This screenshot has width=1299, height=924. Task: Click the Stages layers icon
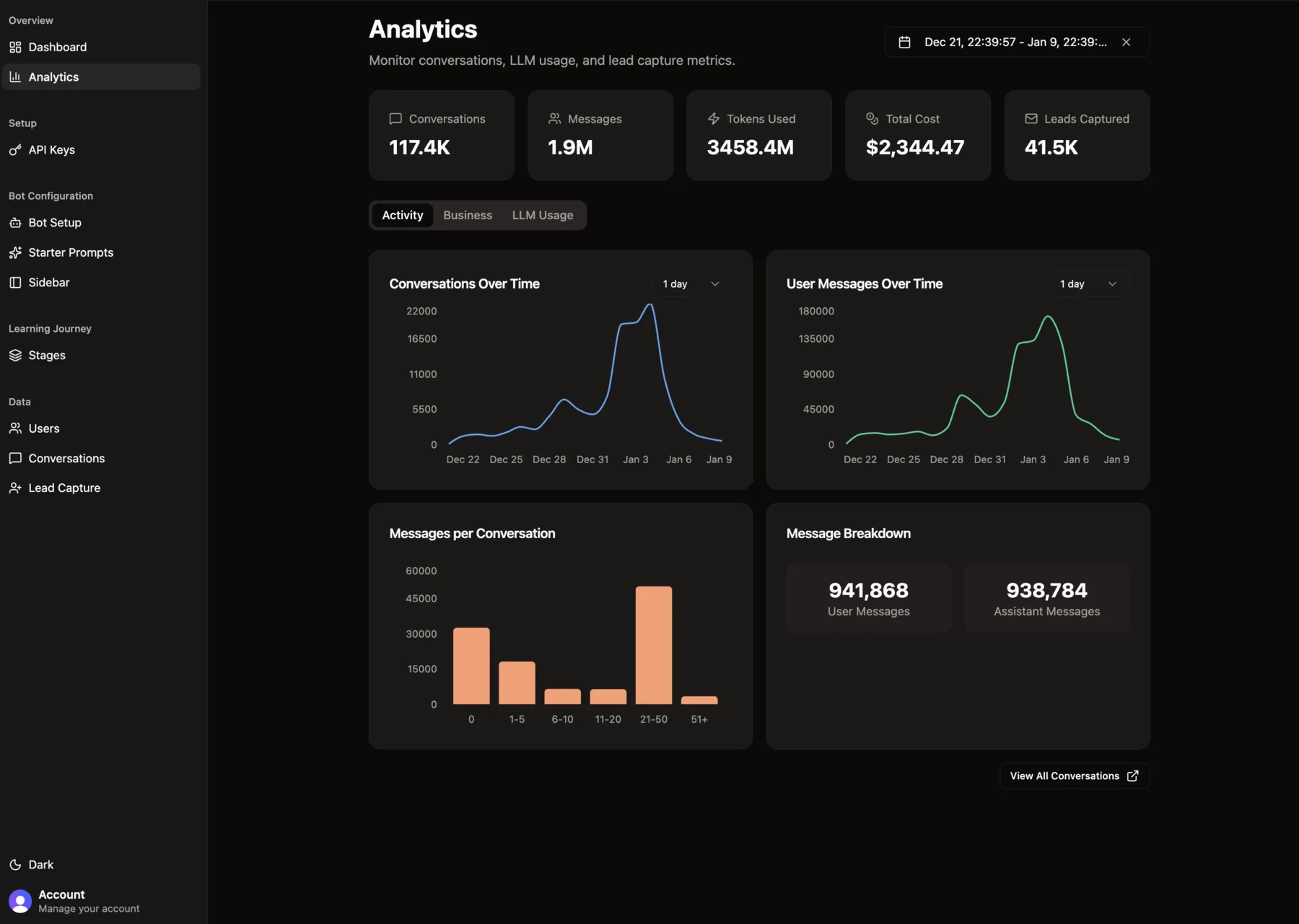15,356
